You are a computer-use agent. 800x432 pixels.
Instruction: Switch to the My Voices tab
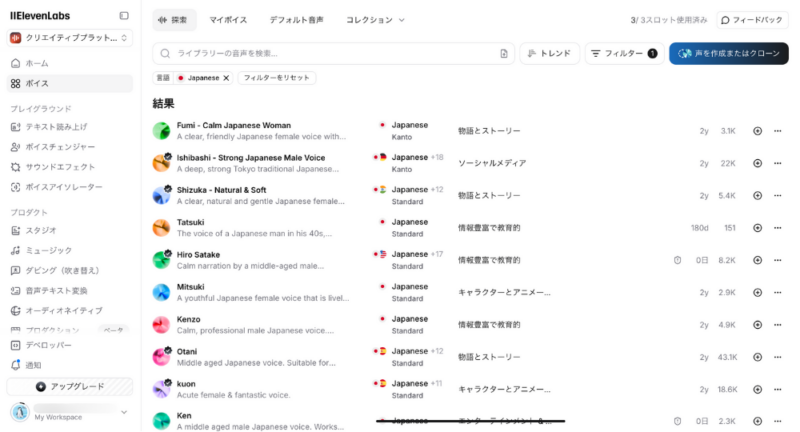228,20
